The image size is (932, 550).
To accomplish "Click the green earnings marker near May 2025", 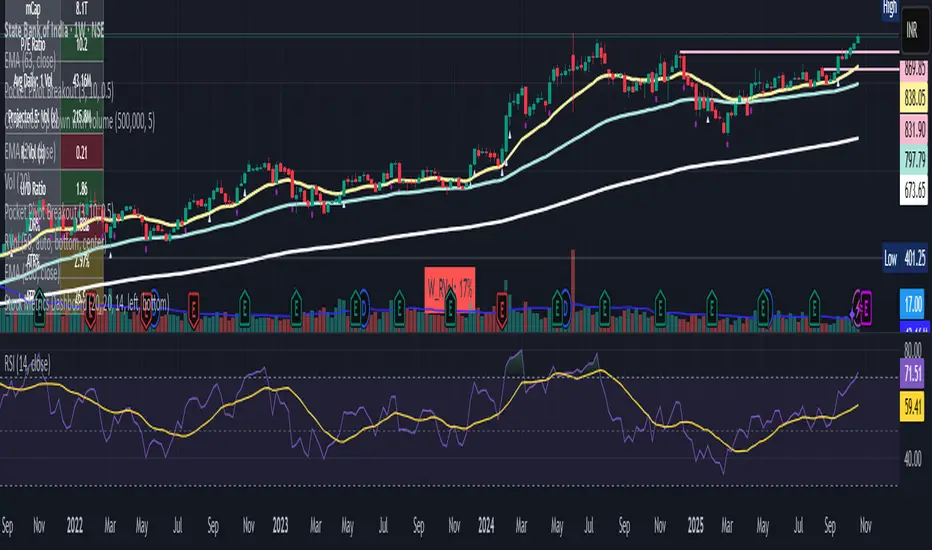I will 763,308.
